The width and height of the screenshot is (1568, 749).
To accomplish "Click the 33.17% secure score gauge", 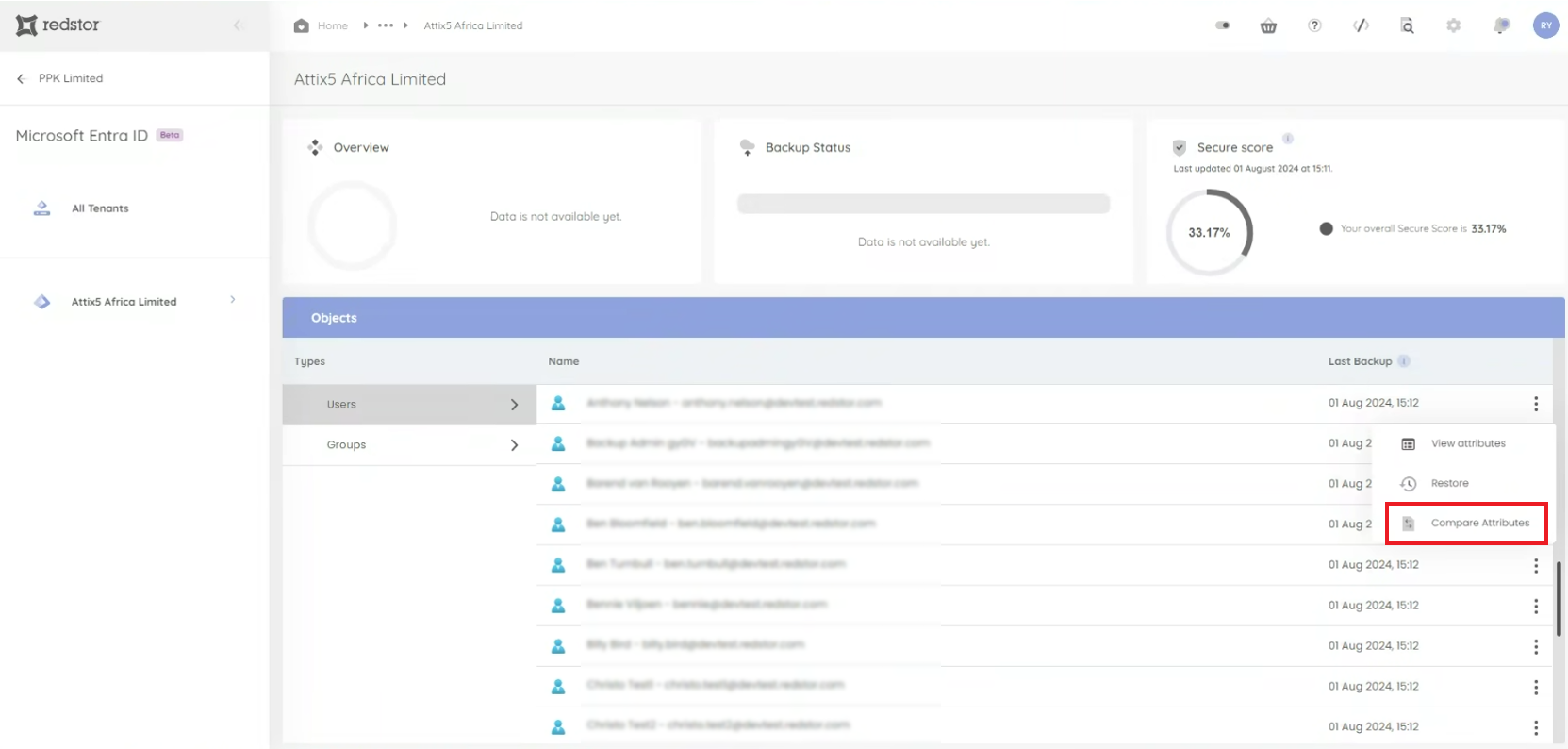I will 1210,232.
